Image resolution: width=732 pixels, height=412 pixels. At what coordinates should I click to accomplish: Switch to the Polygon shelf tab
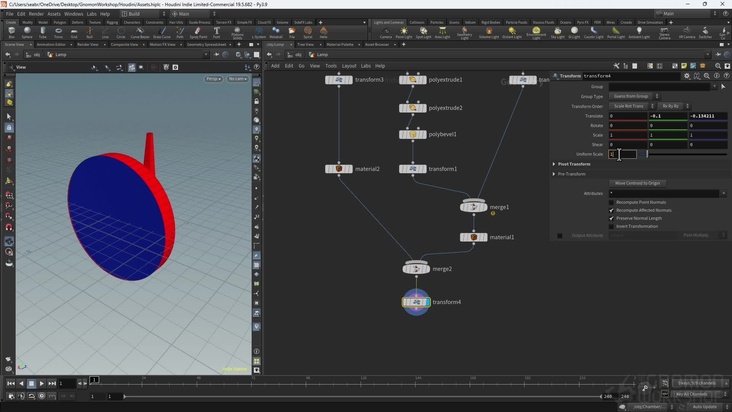pyautogui.click(x=60, y=22)
